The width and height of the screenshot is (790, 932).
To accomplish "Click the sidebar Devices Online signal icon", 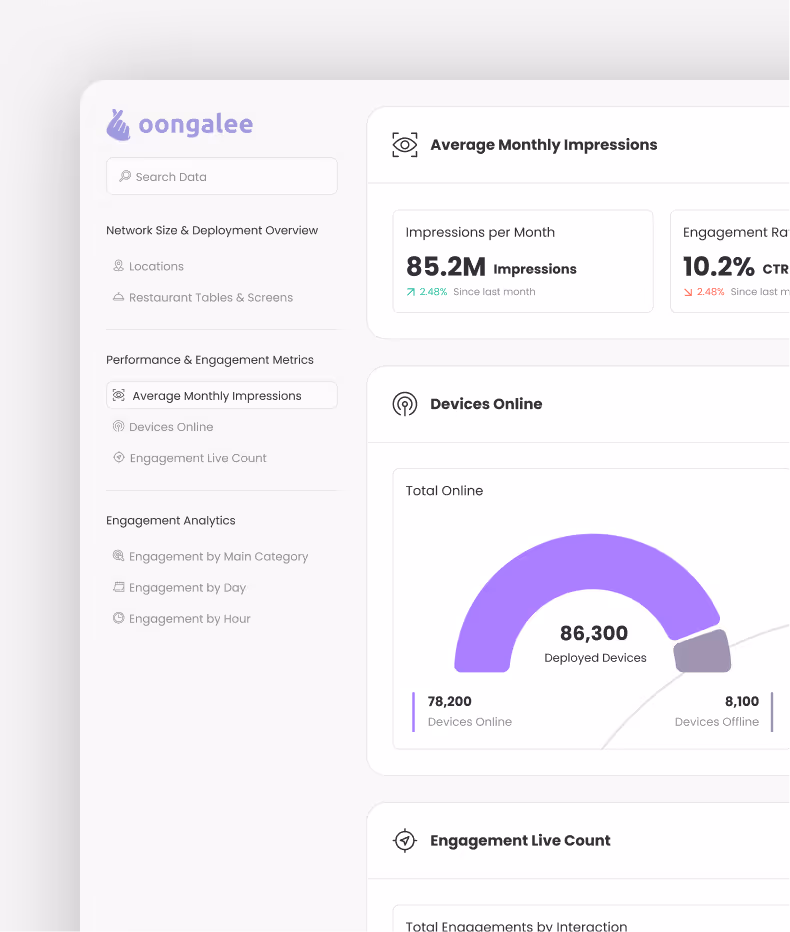I will click(118, 426).
